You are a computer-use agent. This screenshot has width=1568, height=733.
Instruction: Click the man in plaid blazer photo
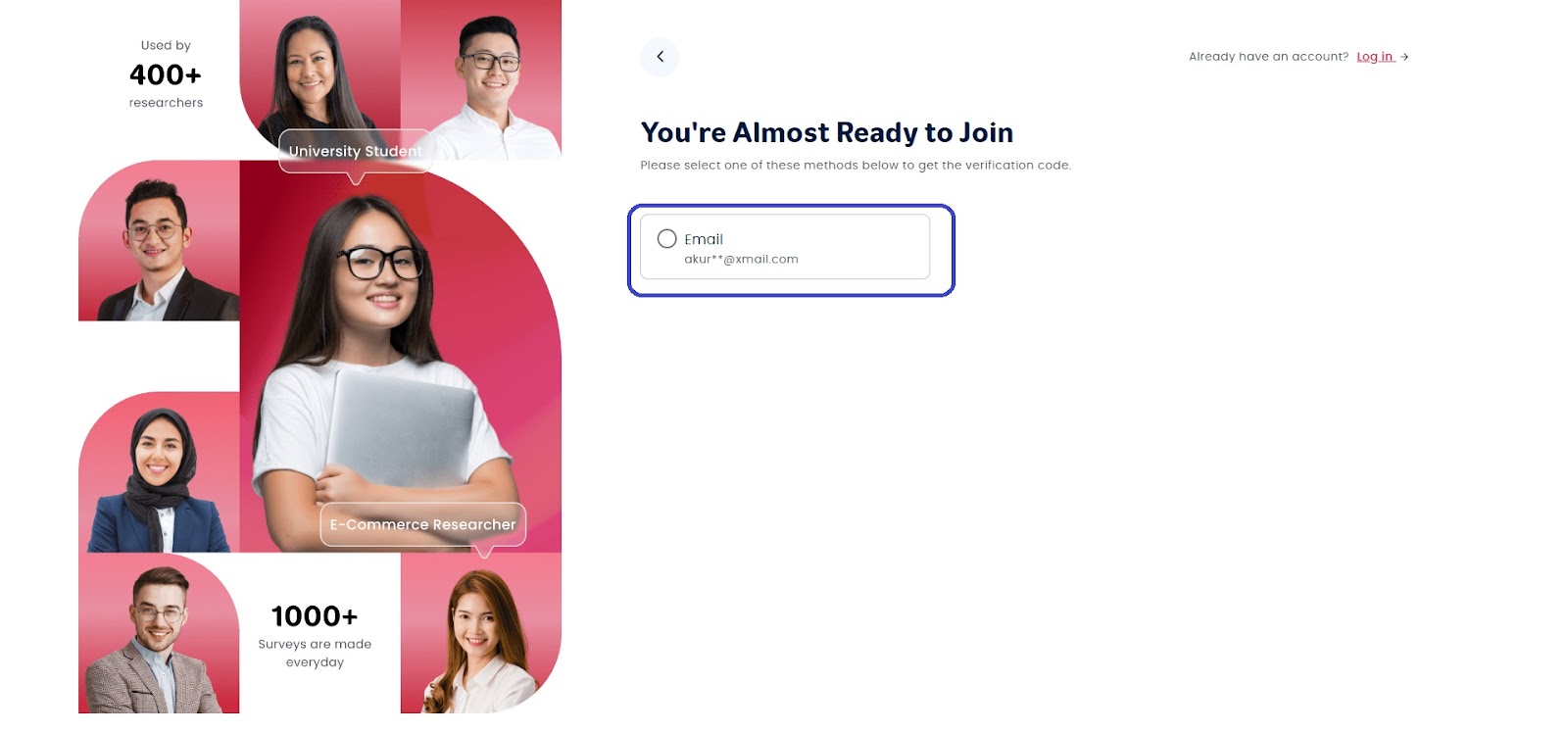[x=159, y=633]
